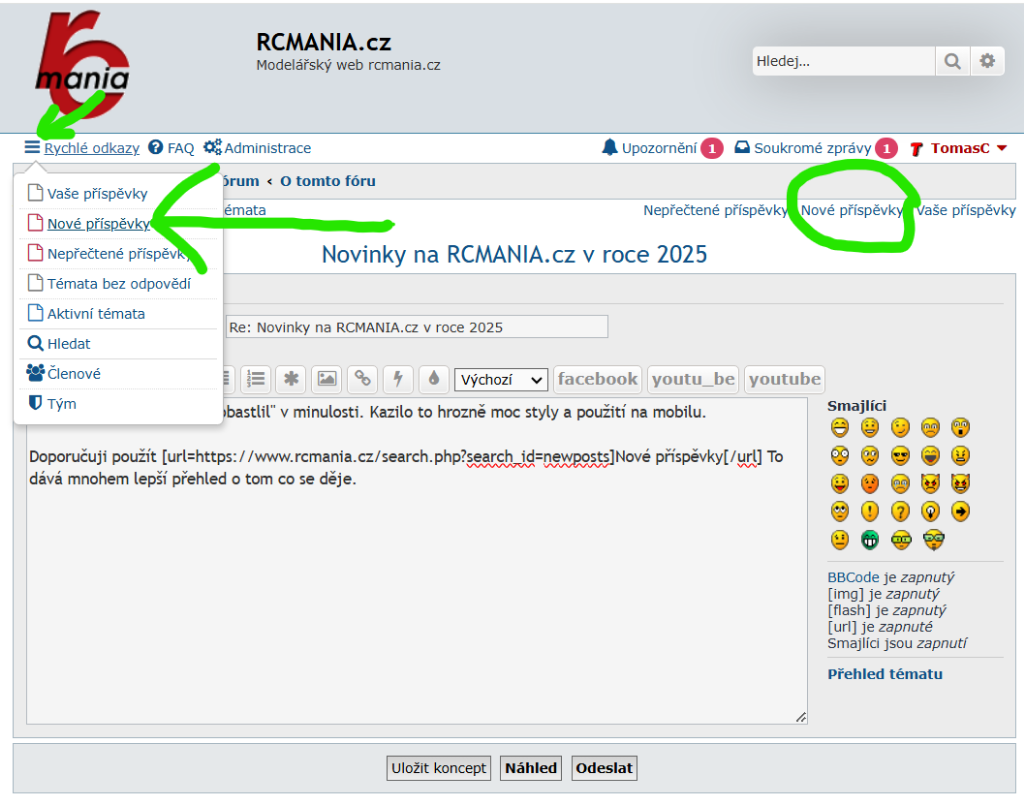Click the post subject input field
This screenshot has height=805, width=1024.
tap(416, 327)
